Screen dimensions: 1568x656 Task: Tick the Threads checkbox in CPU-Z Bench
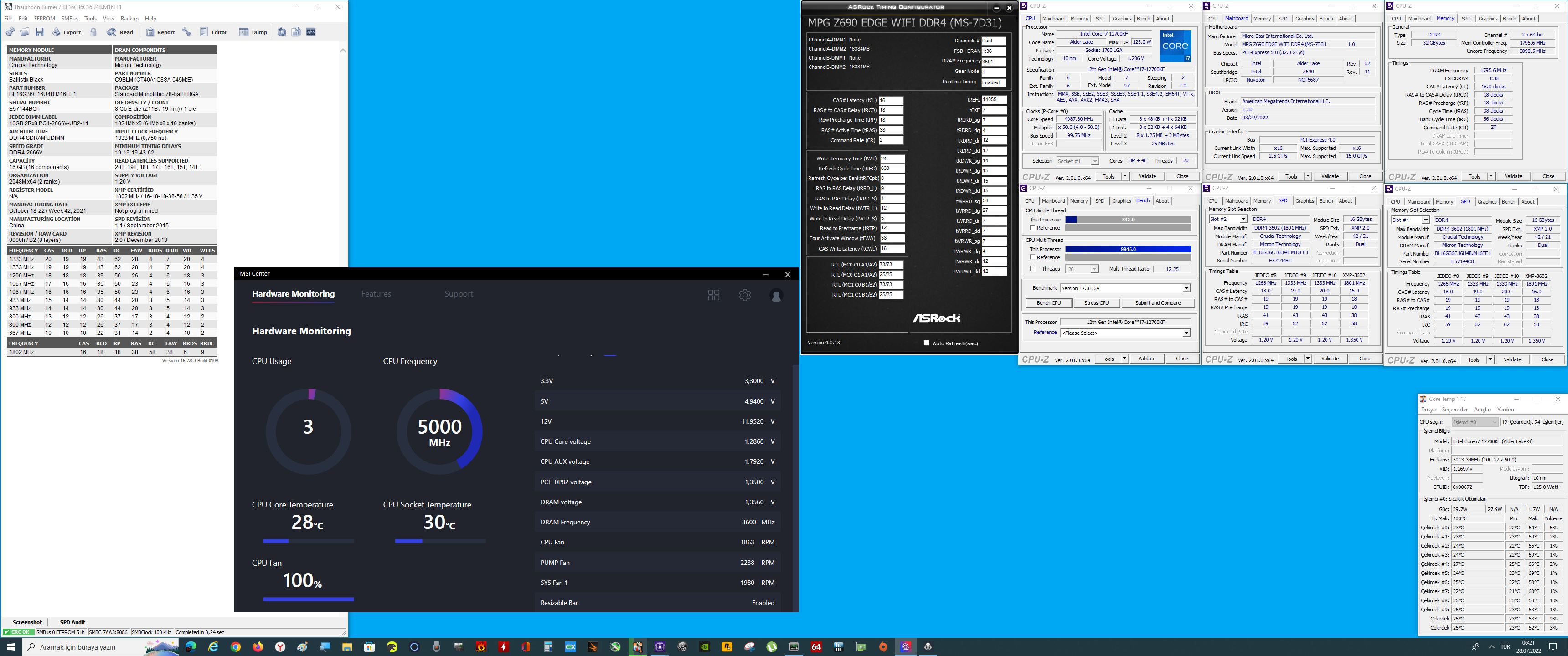click(x=1032, y=268)
